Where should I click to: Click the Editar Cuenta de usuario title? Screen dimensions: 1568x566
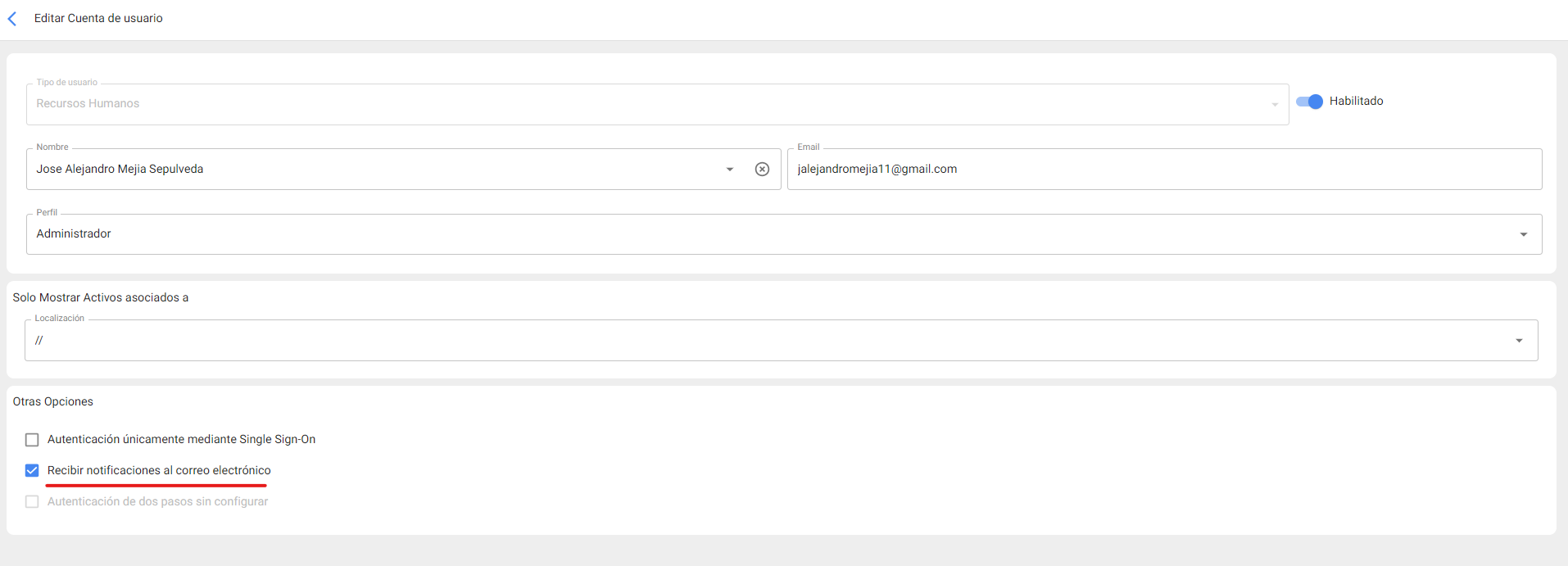pyautogui.click(x=98, y=18)
